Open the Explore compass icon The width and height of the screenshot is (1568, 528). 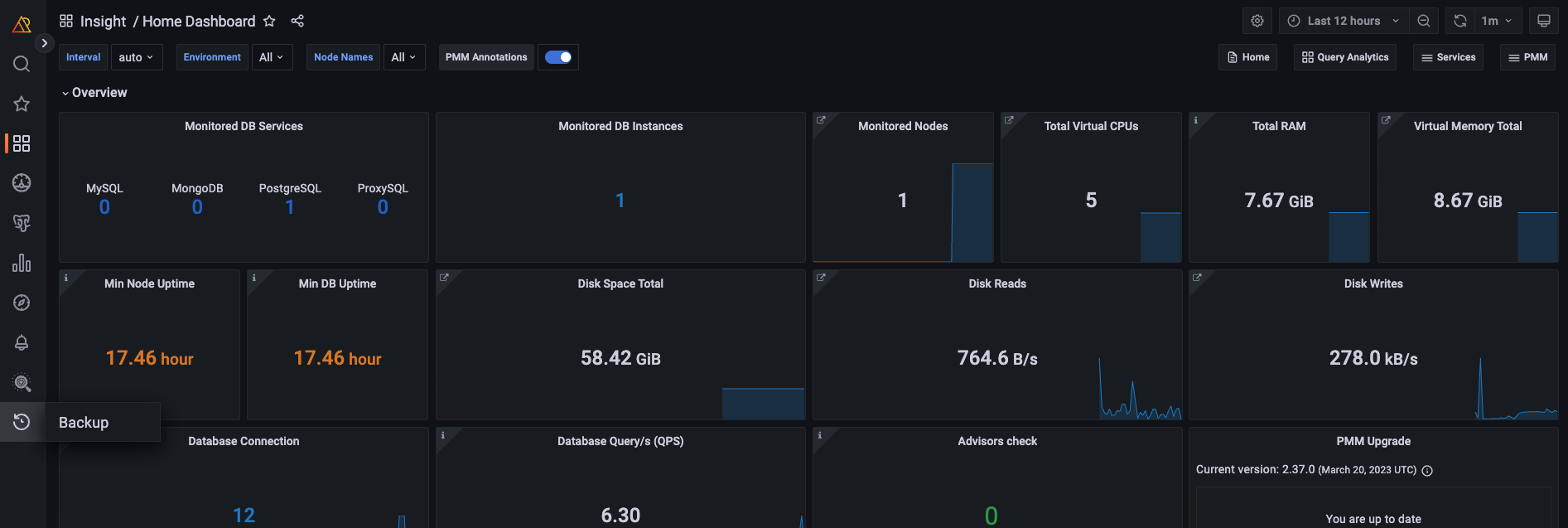(x=22, y=303)
